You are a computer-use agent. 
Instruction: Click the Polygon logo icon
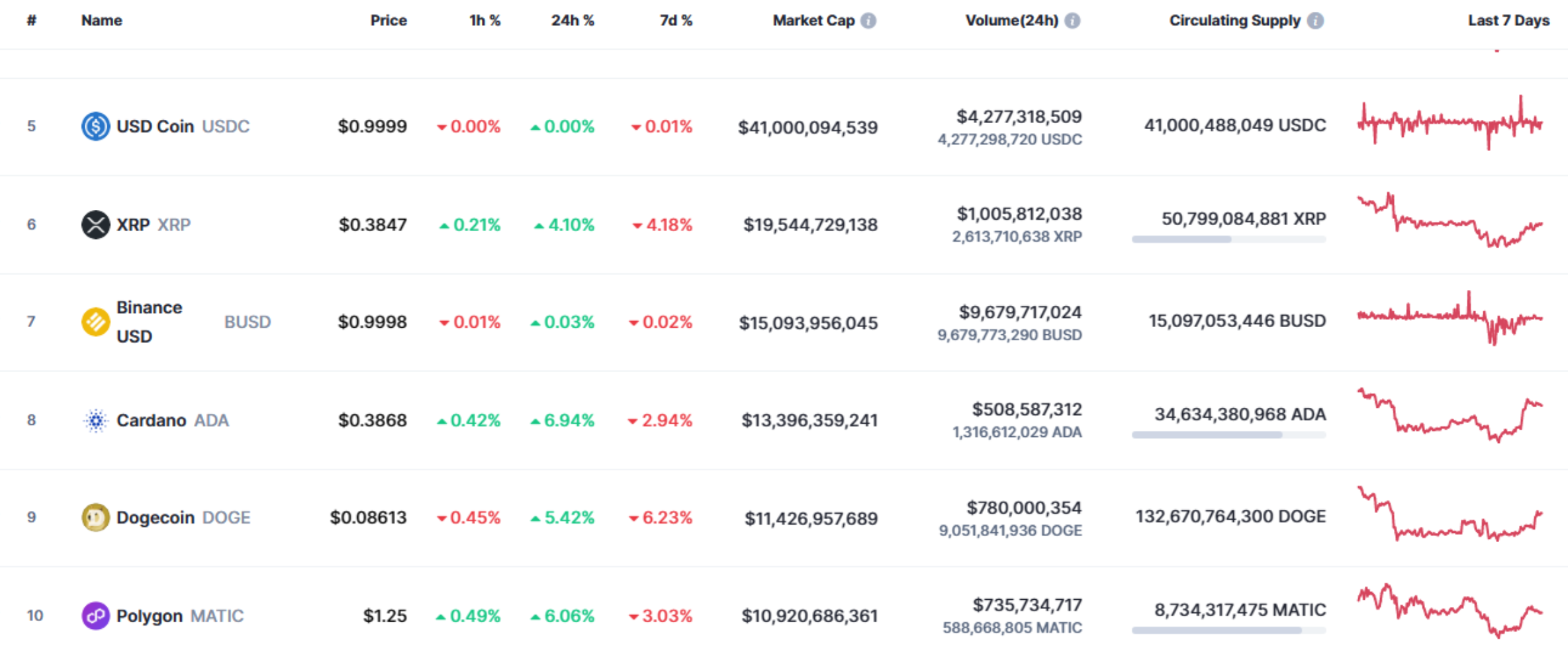95,616
